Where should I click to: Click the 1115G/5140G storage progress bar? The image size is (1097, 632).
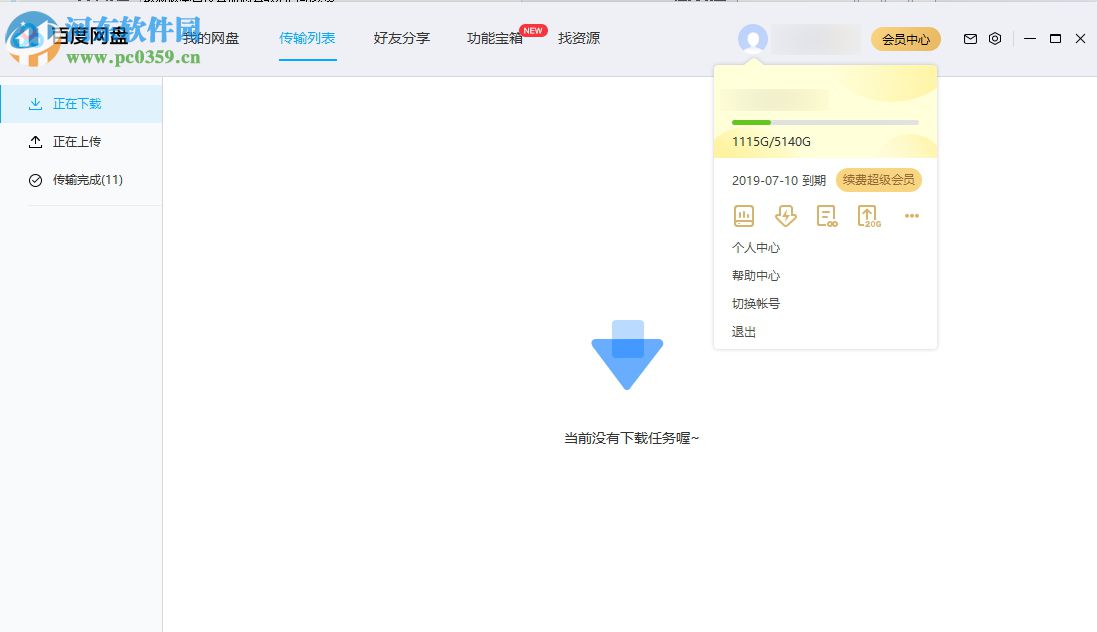click(825, 122)
